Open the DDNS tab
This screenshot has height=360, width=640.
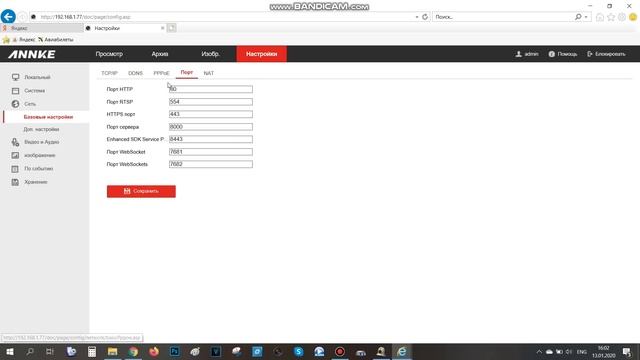pyautogui.click(x=136, y=73)
